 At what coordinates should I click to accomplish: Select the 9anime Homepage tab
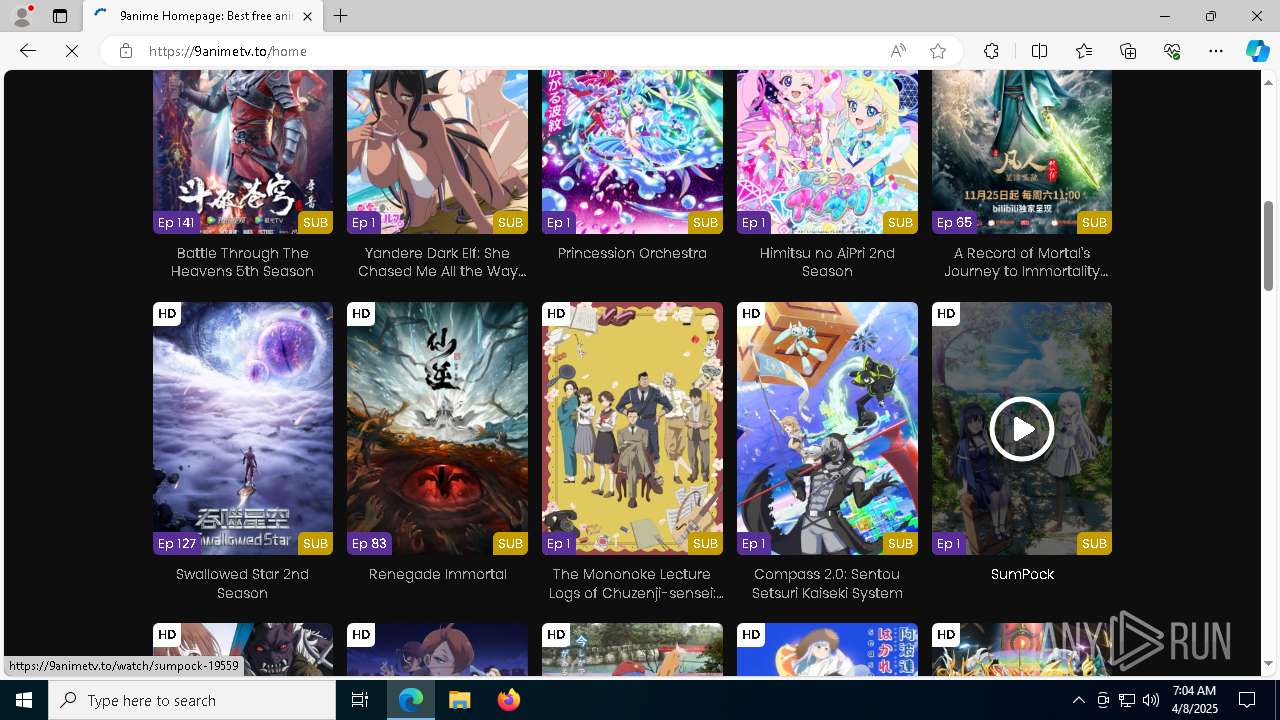[203, 16]
